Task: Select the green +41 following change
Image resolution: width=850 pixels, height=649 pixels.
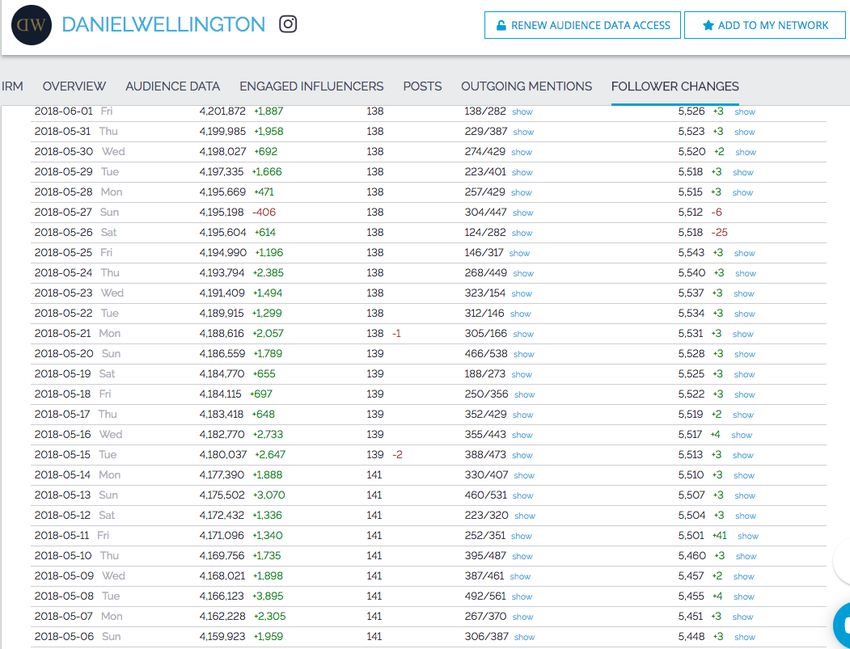Action: 719,536
